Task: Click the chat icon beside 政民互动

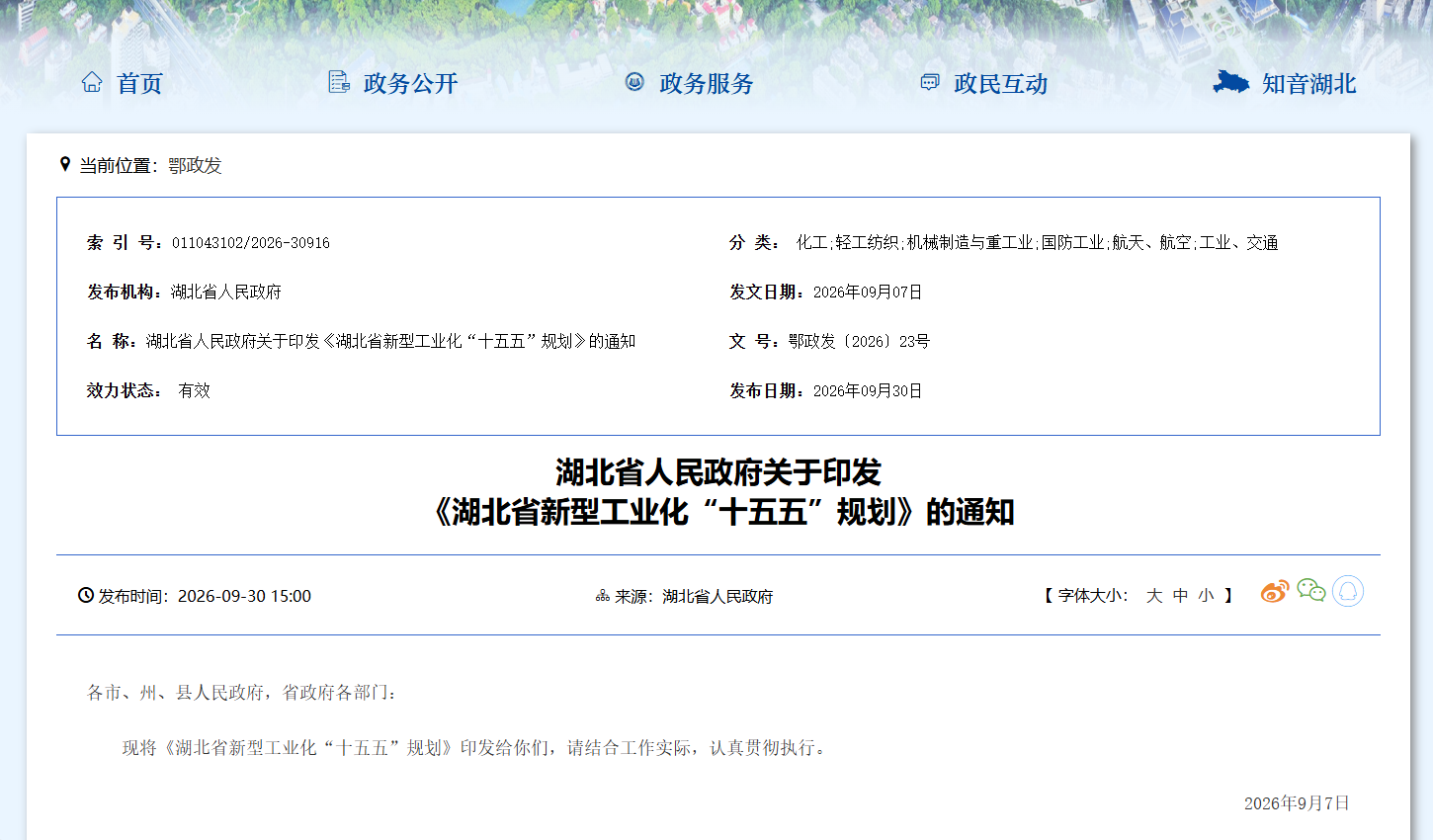Action: 930,82
